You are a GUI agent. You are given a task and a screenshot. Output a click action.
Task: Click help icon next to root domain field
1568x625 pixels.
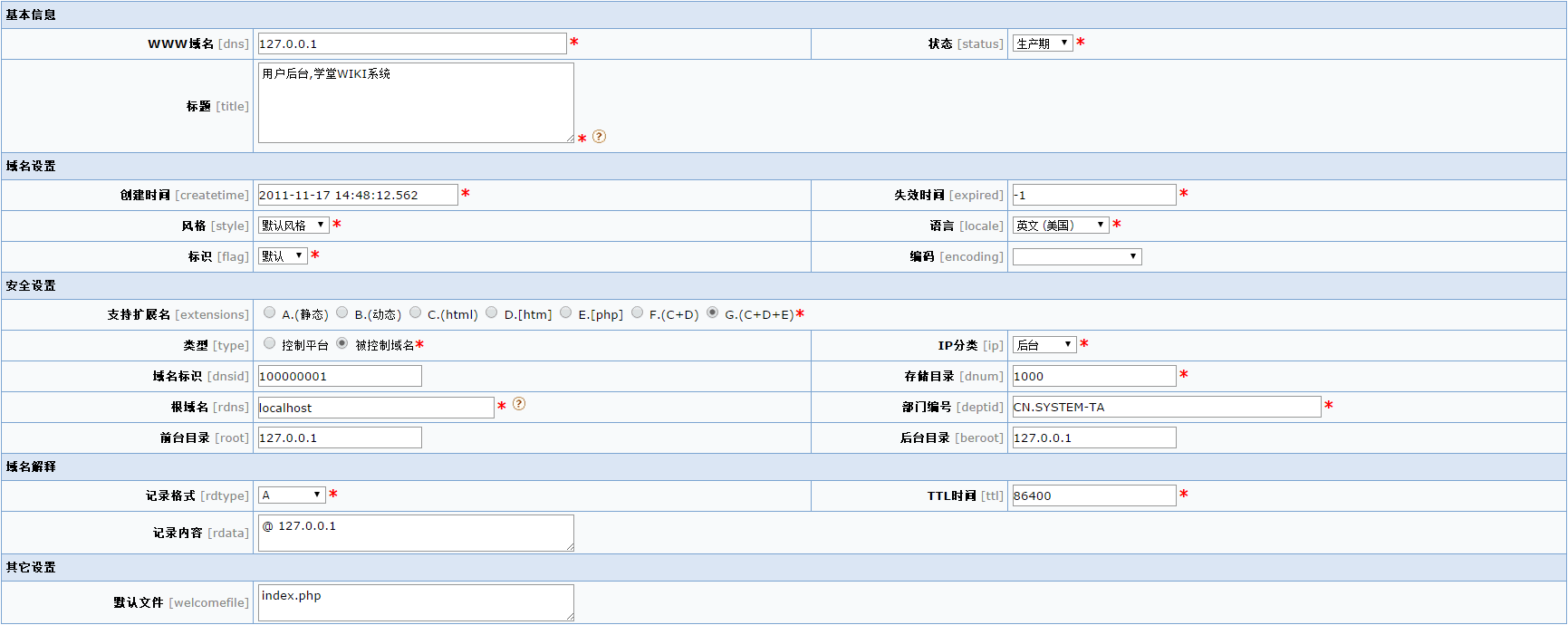click(x=519, y=404)
